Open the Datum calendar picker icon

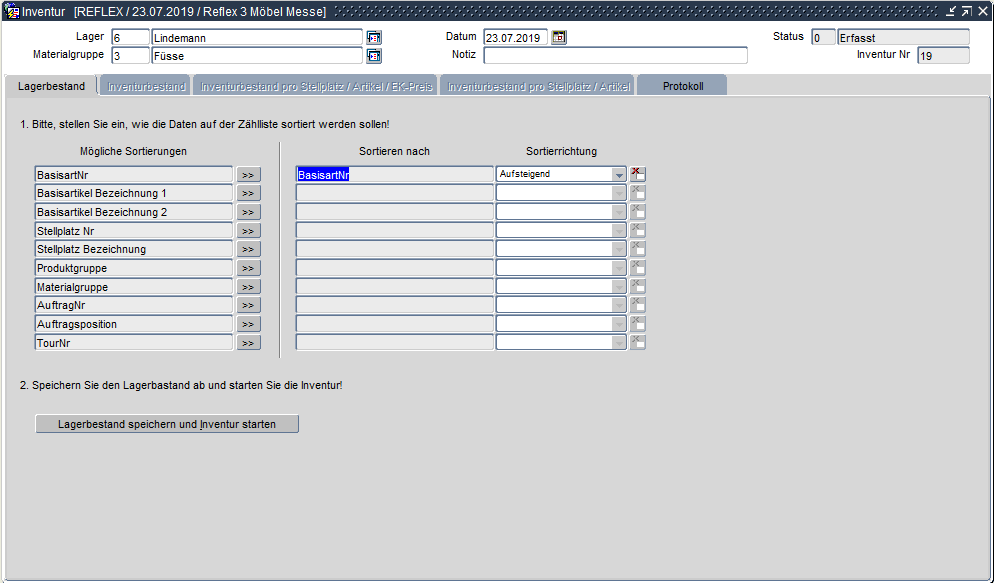click(559, 37)
